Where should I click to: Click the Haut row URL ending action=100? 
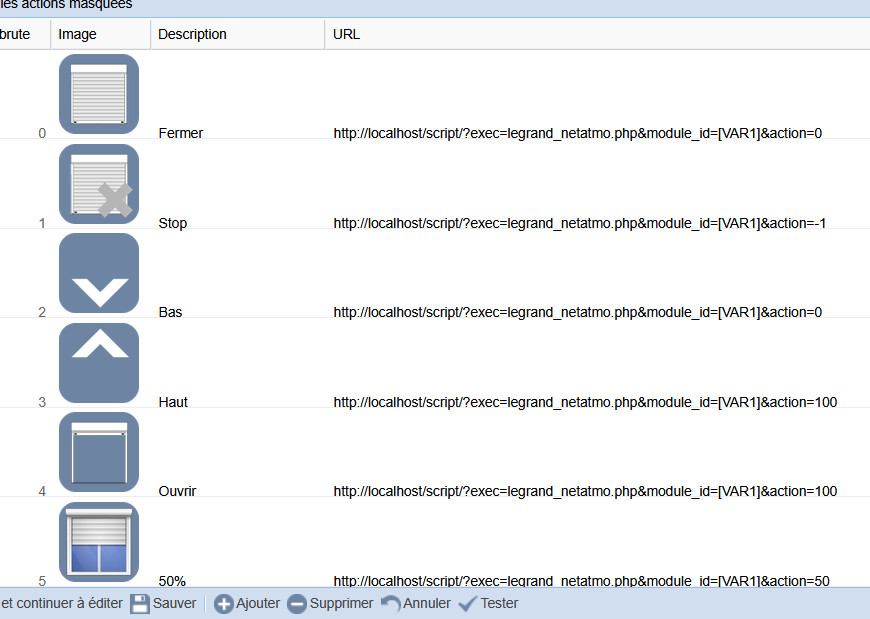point(585,402)
